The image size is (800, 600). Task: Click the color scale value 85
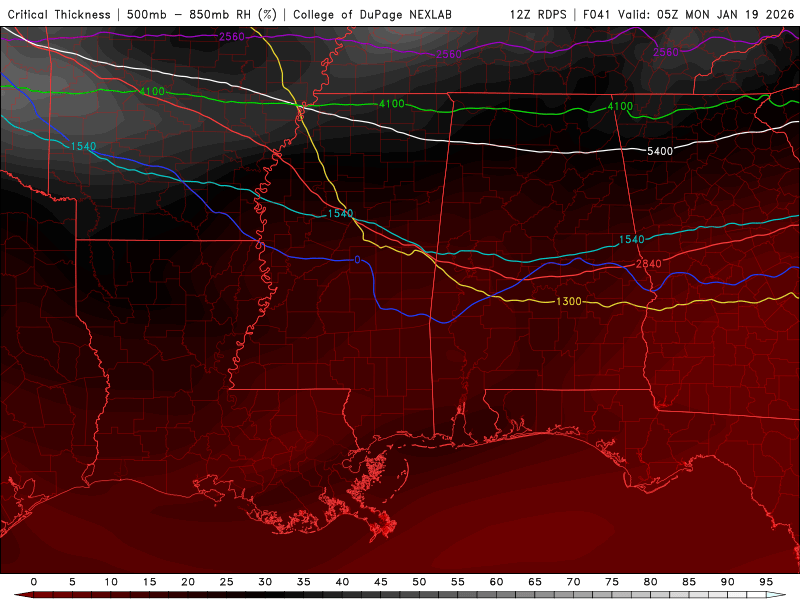[689, 582]
